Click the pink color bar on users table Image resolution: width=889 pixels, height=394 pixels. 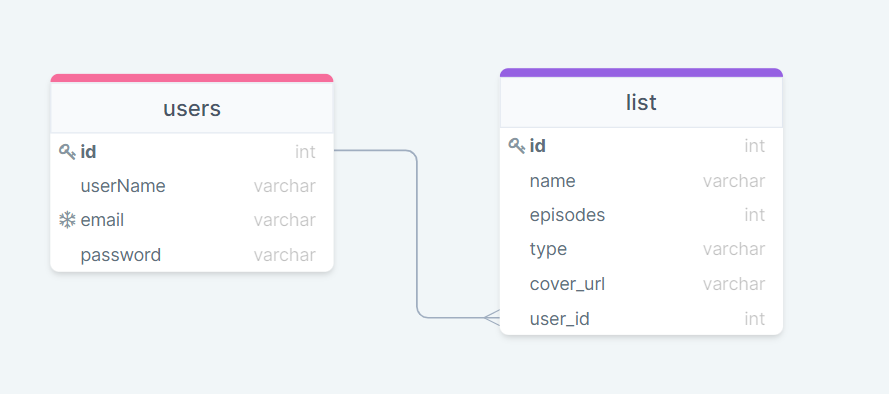tap(192, 78)
